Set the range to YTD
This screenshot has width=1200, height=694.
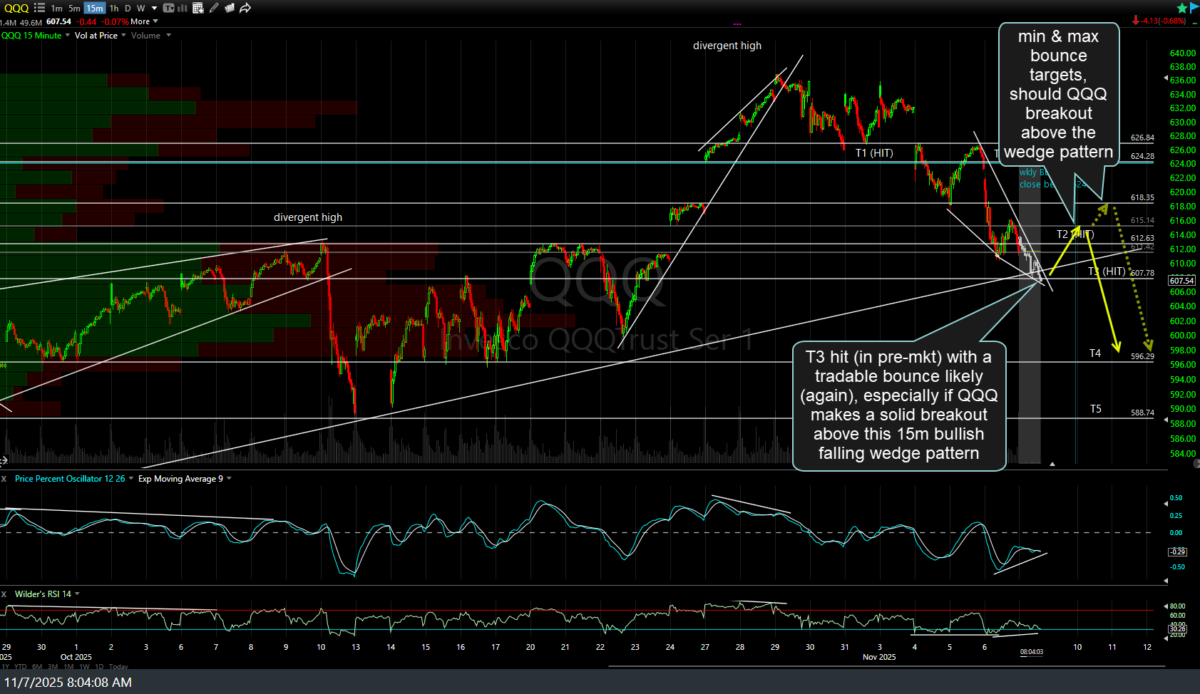(x=21, y=667)
